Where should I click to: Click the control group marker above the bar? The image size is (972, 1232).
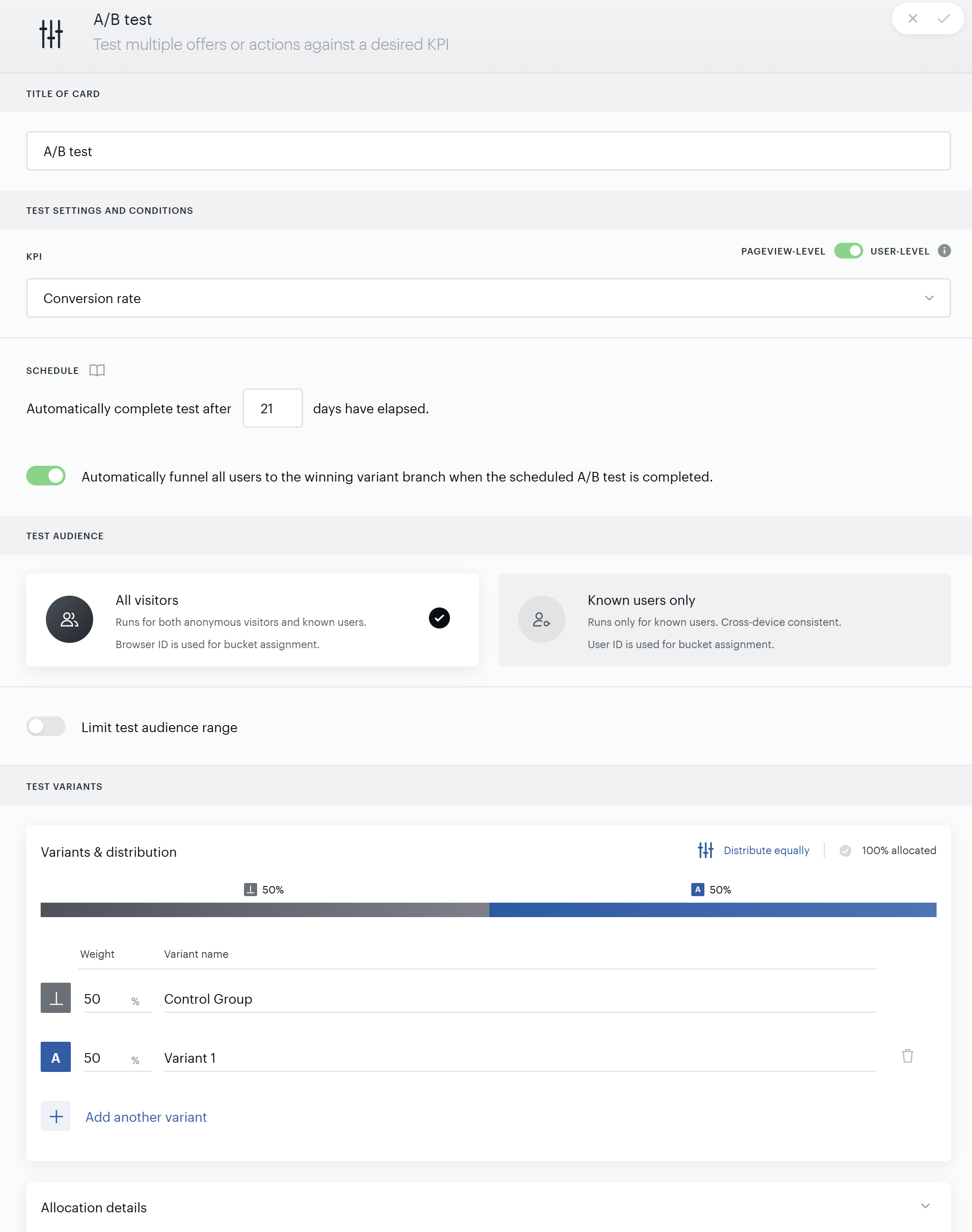[251, 890]
